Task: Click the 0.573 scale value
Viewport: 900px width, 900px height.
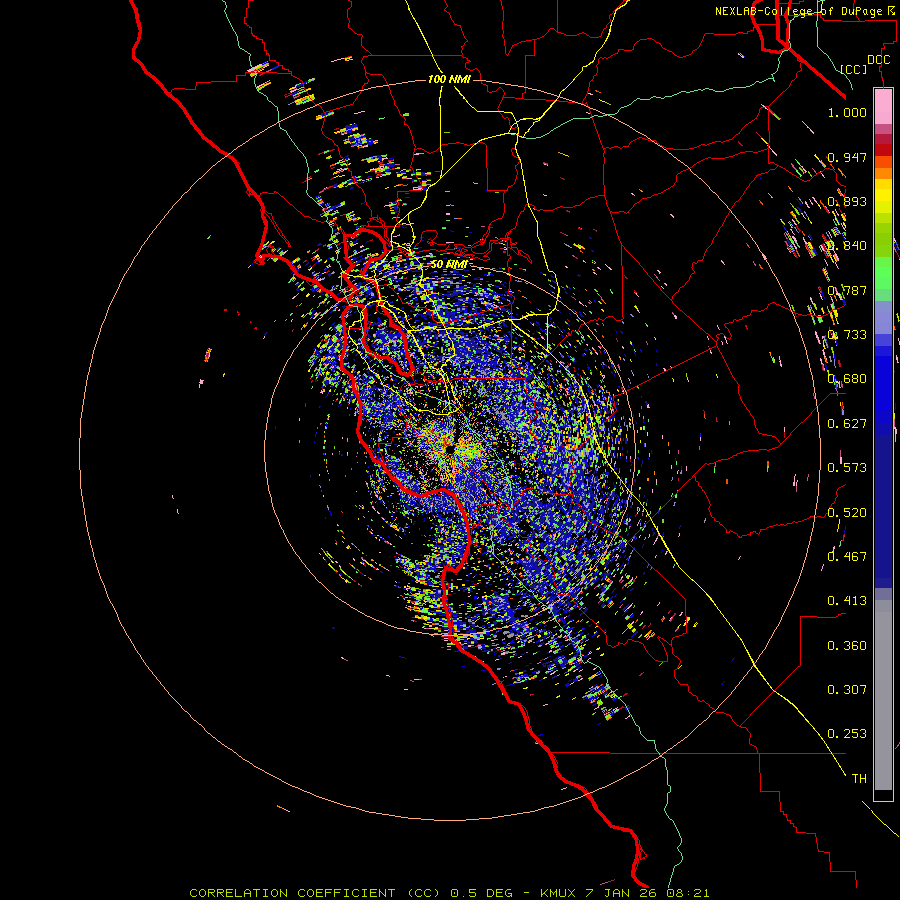Action: tap(847, 468)
